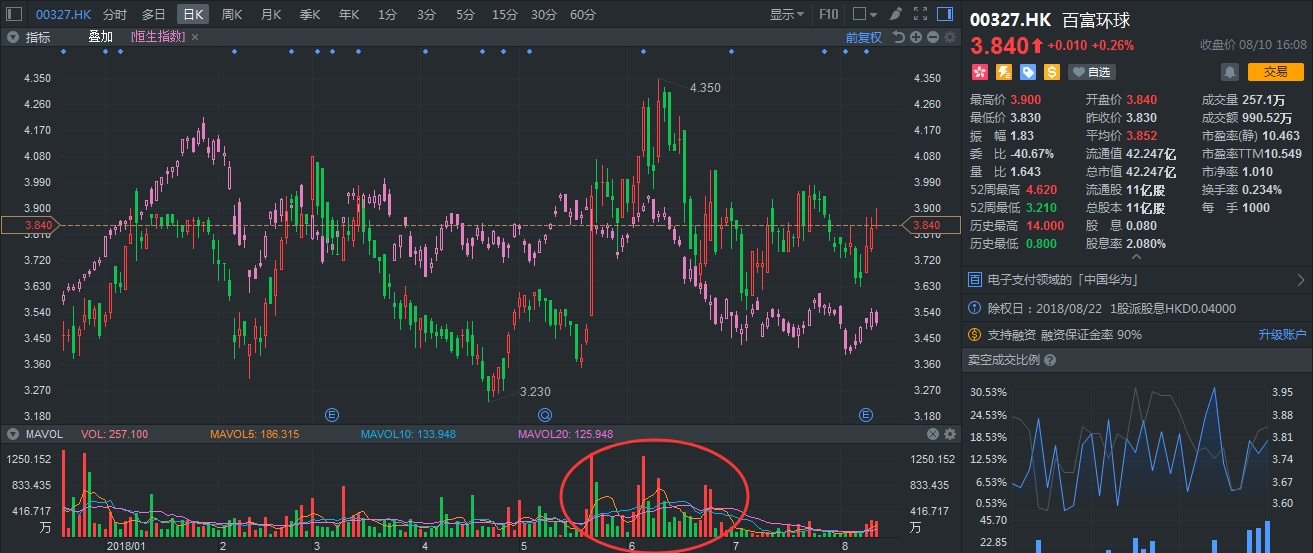Screen dimensions: 1313x553
Task: Toggle 前复权 price adjustment
Action: pos(863,37)
